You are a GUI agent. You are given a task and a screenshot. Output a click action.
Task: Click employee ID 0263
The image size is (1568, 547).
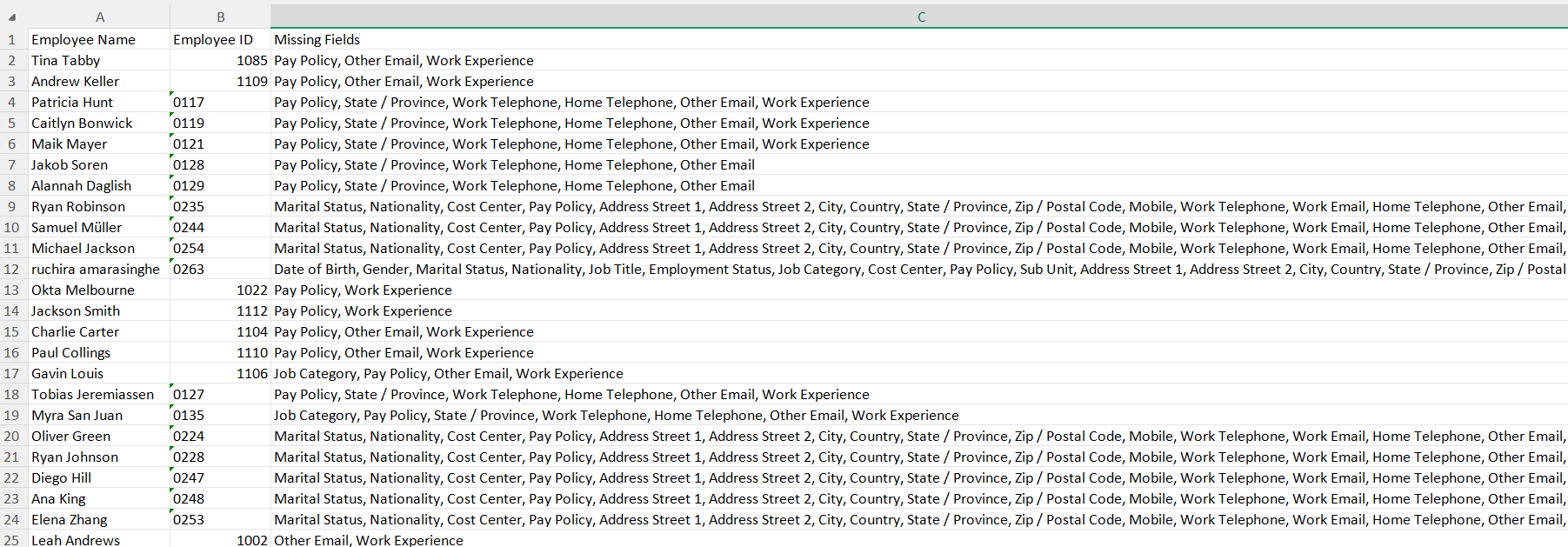[x=220, y=269]
